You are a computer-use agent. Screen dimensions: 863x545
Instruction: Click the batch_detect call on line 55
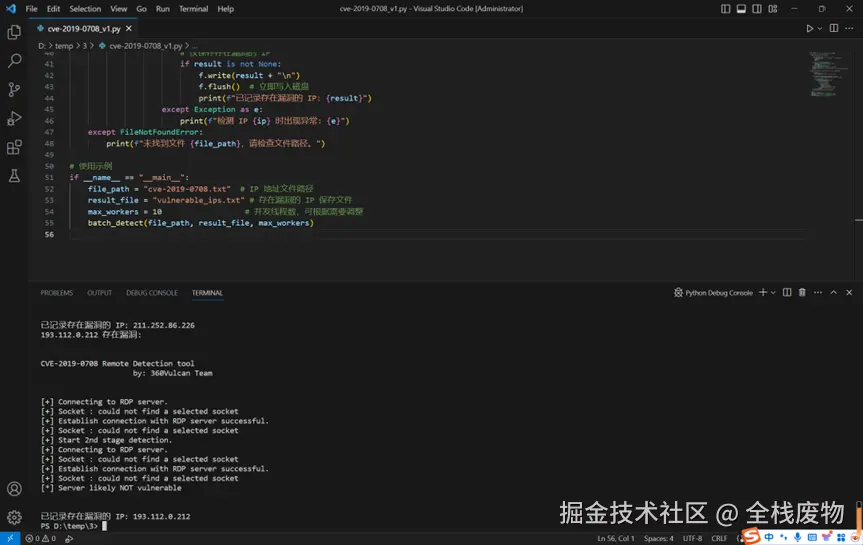(200, 223)
